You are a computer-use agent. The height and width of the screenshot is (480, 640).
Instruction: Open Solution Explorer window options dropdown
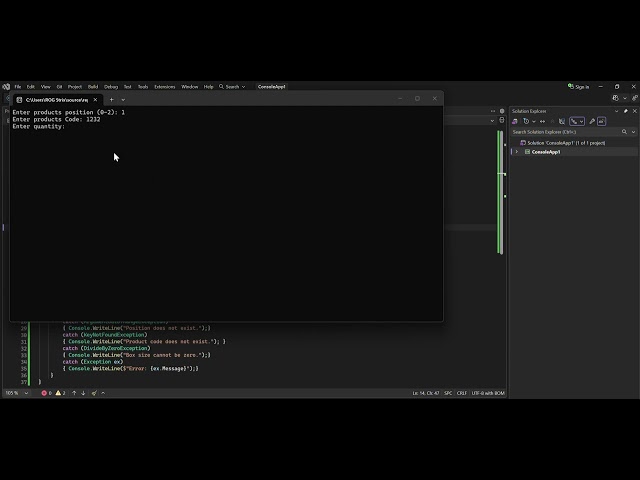616,111
